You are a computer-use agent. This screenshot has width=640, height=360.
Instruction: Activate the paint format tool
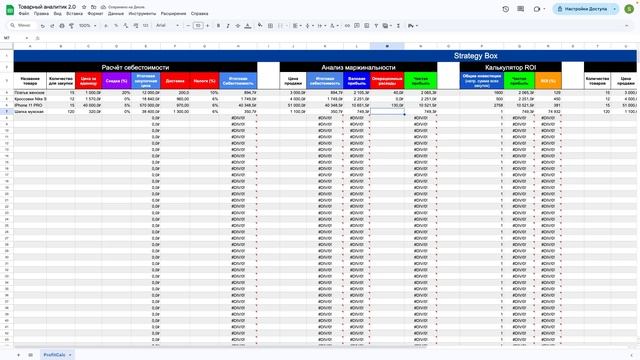coord(71,26)
